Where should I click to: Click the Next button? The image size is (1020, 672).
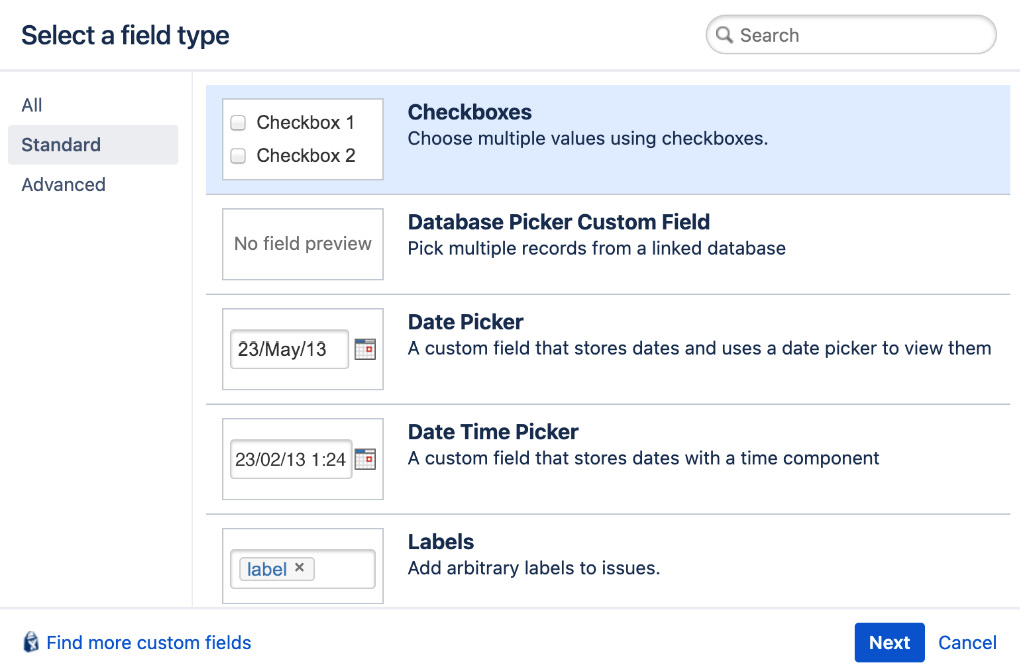click(889, 643)
